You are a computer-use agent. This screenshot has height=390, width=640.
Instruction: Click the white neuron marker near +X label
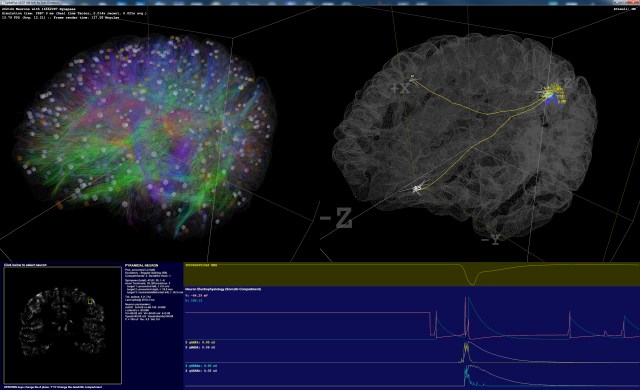[413, 79]
